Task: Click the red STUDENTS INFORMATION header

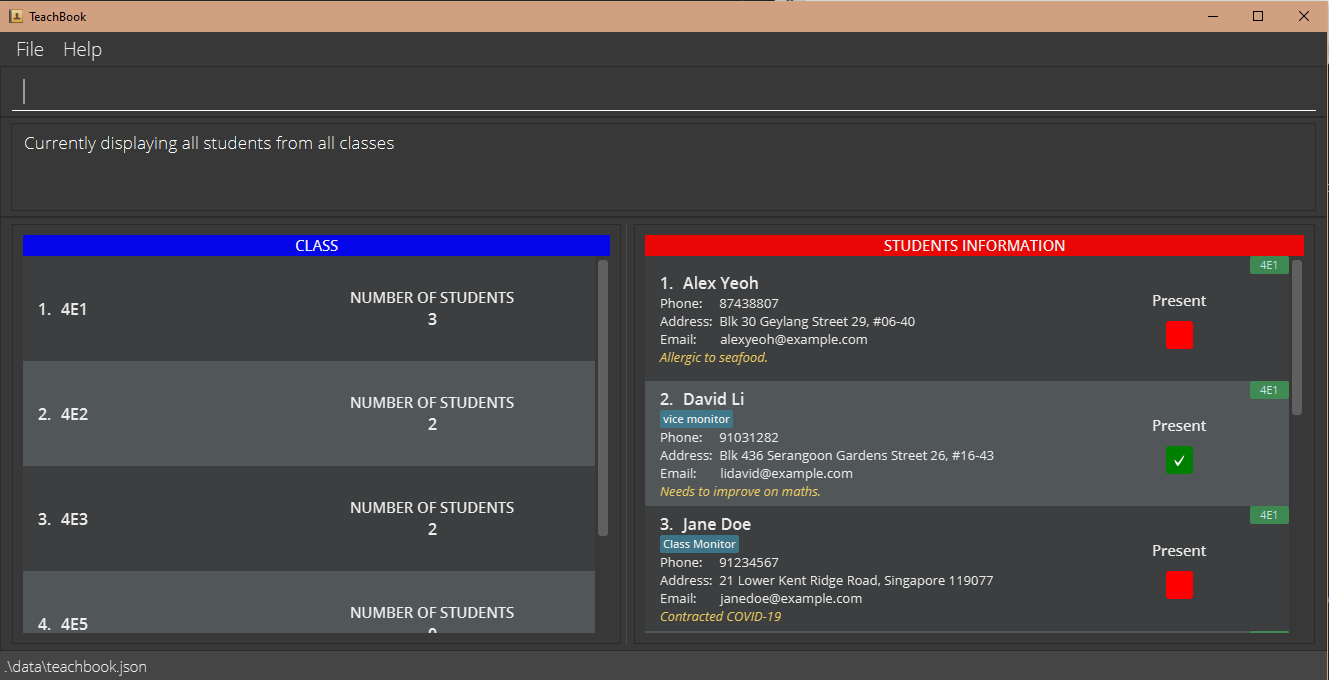Action: click(974, 246)
